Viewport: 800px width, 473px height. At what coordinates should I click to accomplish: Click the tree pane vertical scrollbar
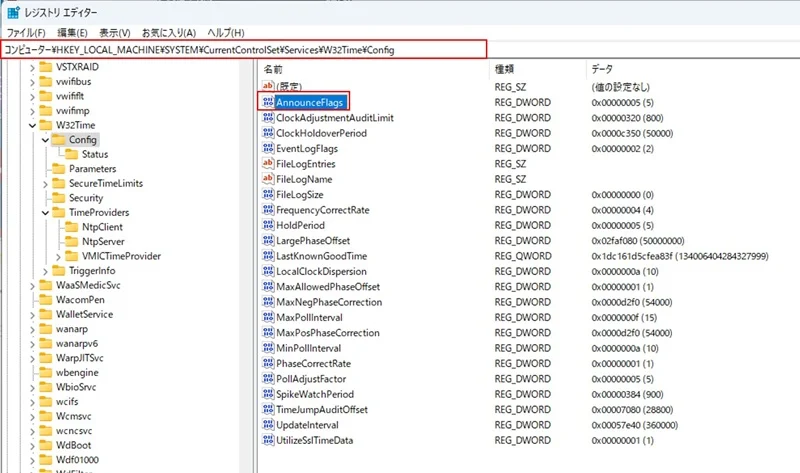pos(246,265)
